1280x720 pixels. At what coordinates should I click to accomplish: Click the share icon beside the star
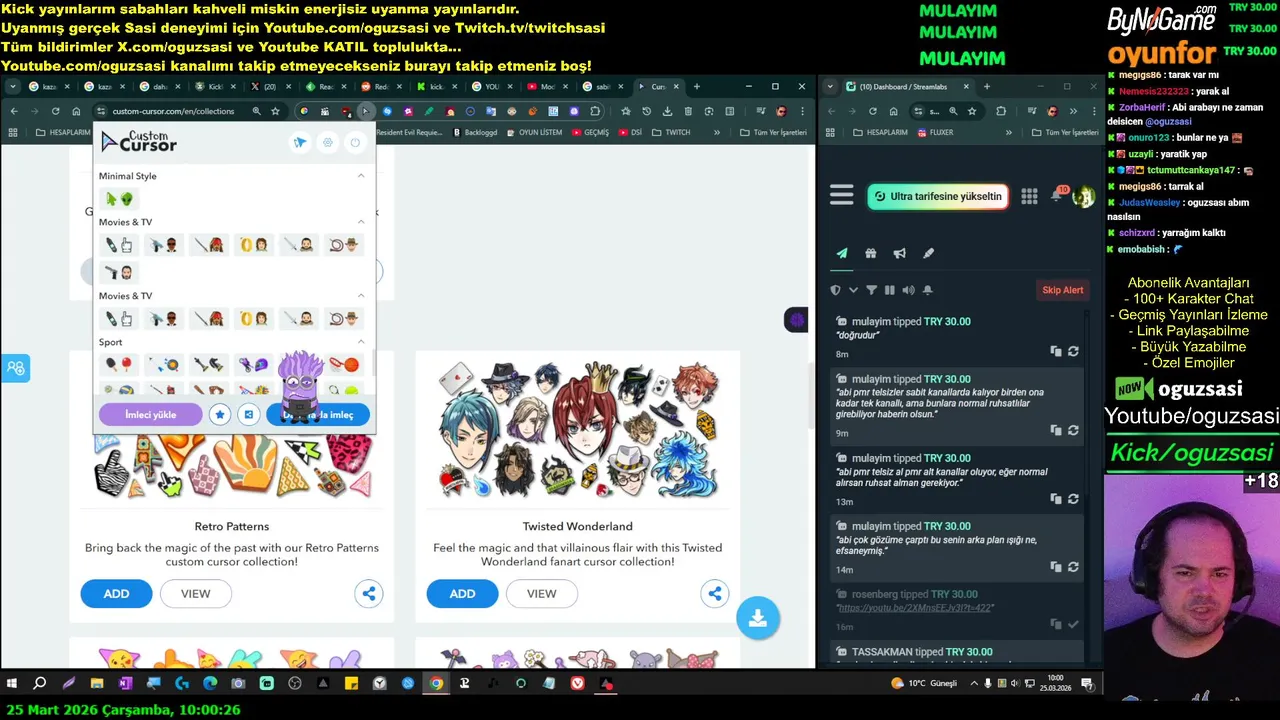(248, 414)
